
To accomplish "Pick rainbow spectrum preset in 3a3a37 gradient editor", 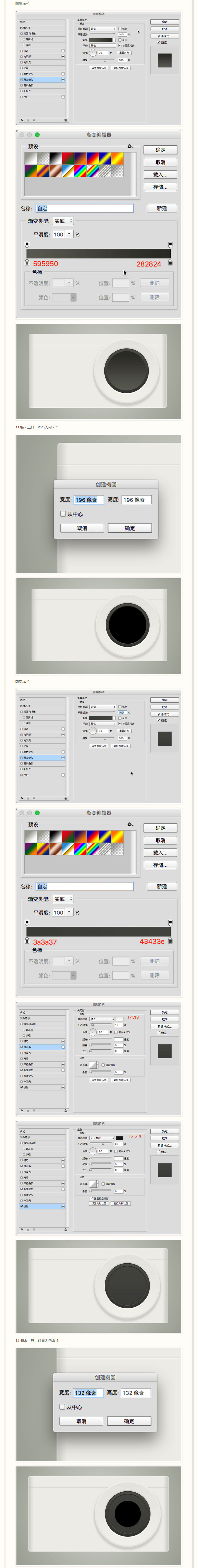I will (80, 849).
